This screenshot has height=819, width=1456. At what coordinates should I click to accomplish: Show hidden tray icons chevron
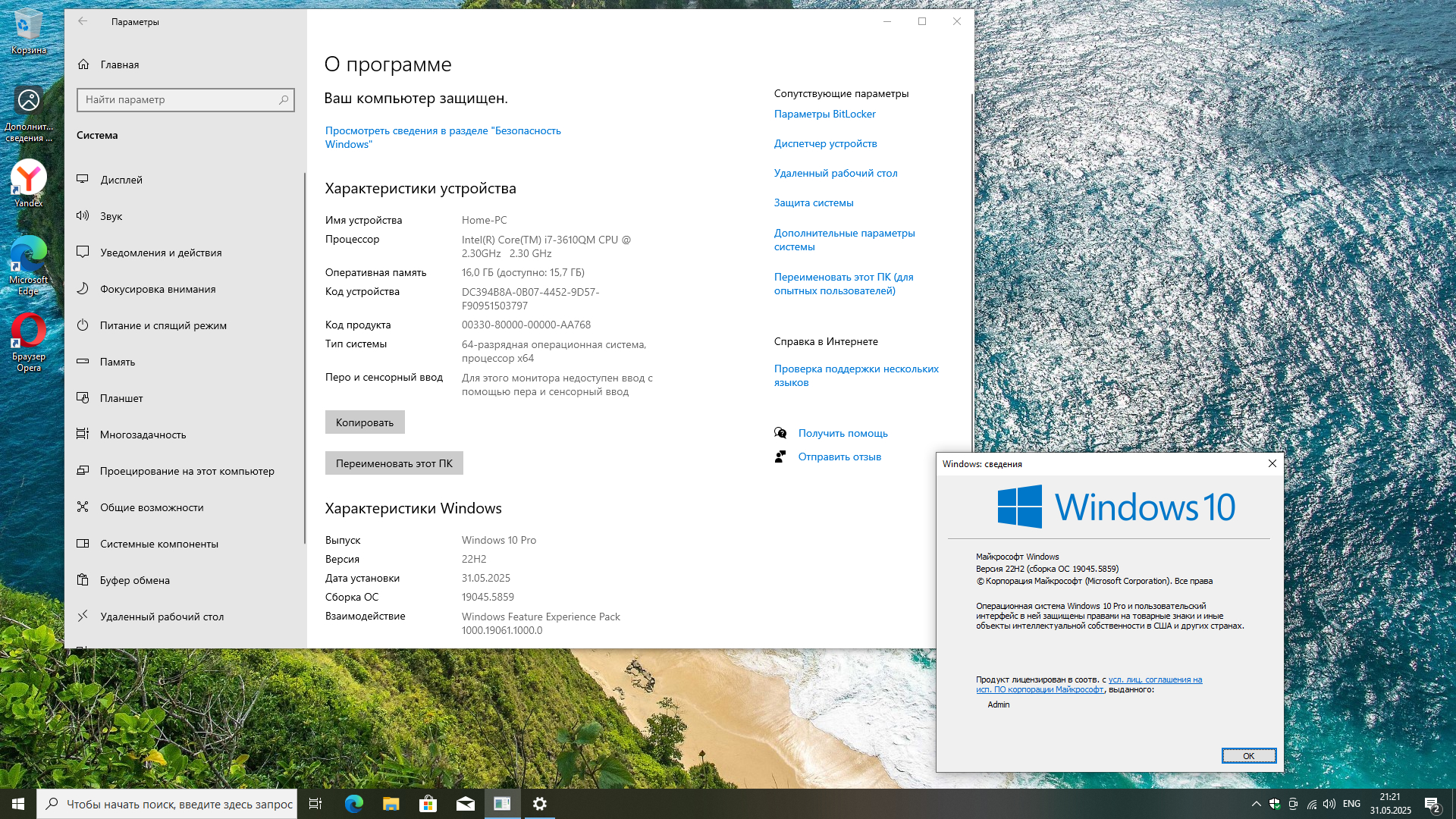(1256, 804)
